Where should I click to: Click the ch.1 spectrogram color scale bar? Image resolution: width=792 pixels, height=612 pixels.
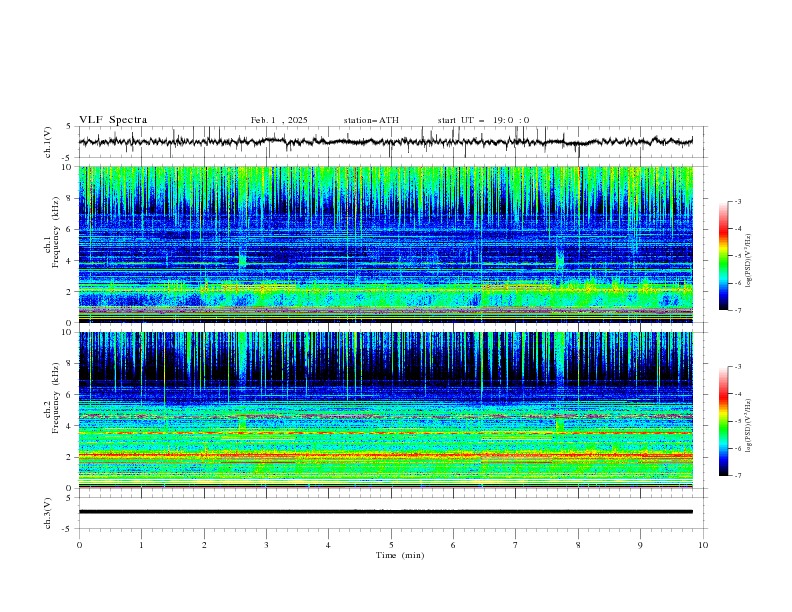click(723, 256)
